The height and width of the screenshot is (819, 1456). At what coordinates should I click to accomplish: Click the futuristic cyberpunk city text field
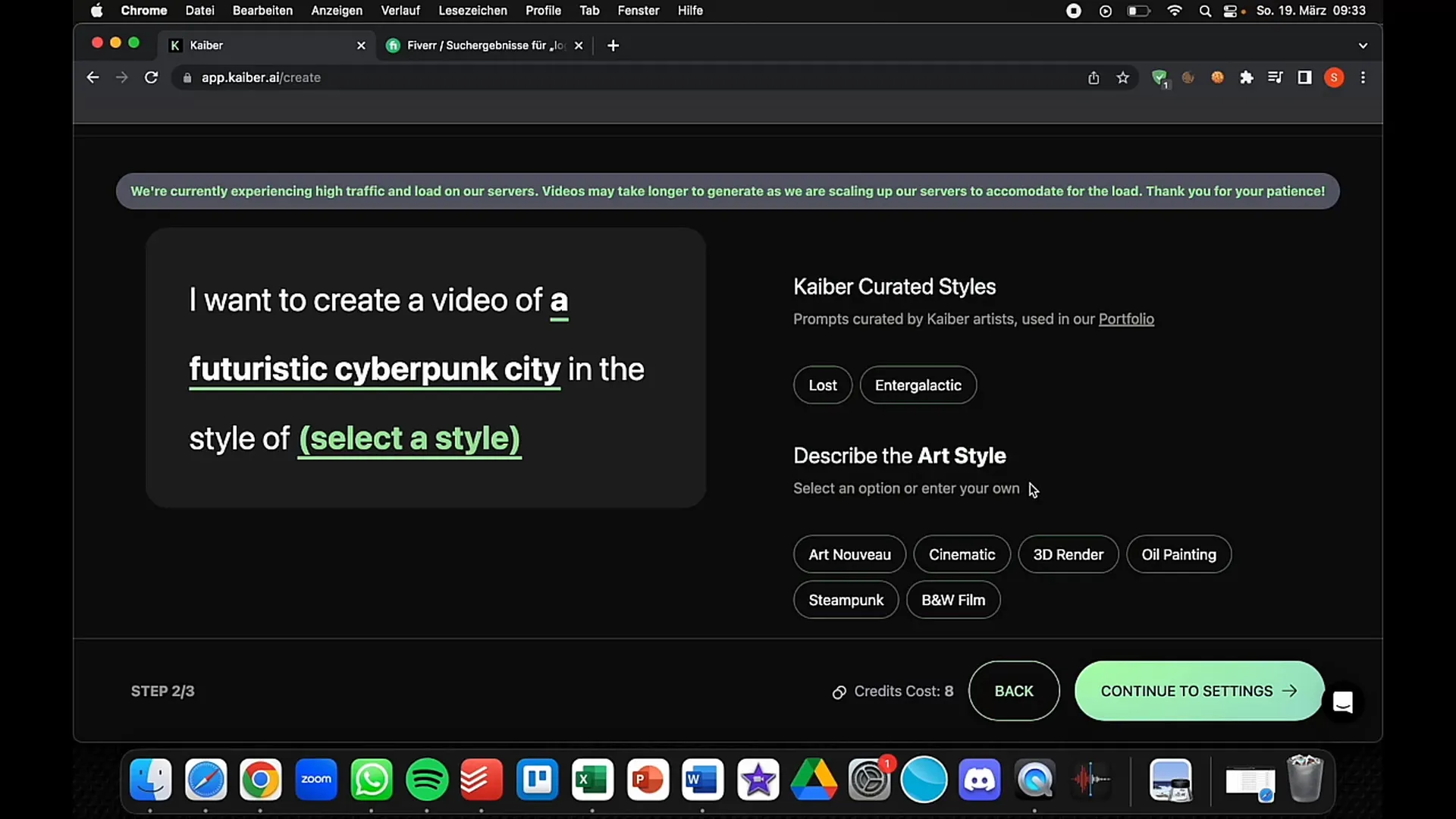(x=374, y=368)
